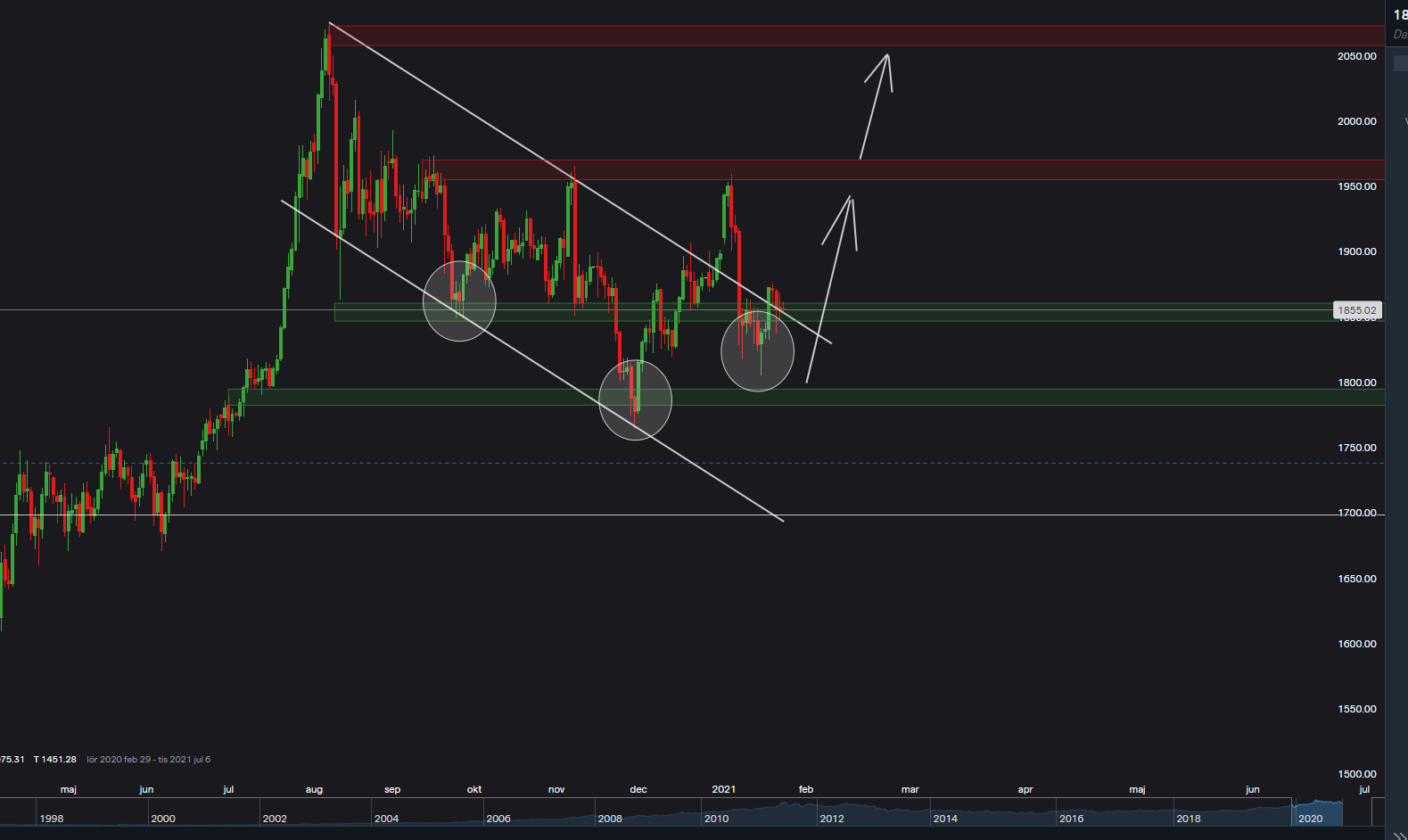Jump navigator to the 2010 marker
Image resolution: width=1408 pixels, height=840 pixels.
[x=716, y=819]
